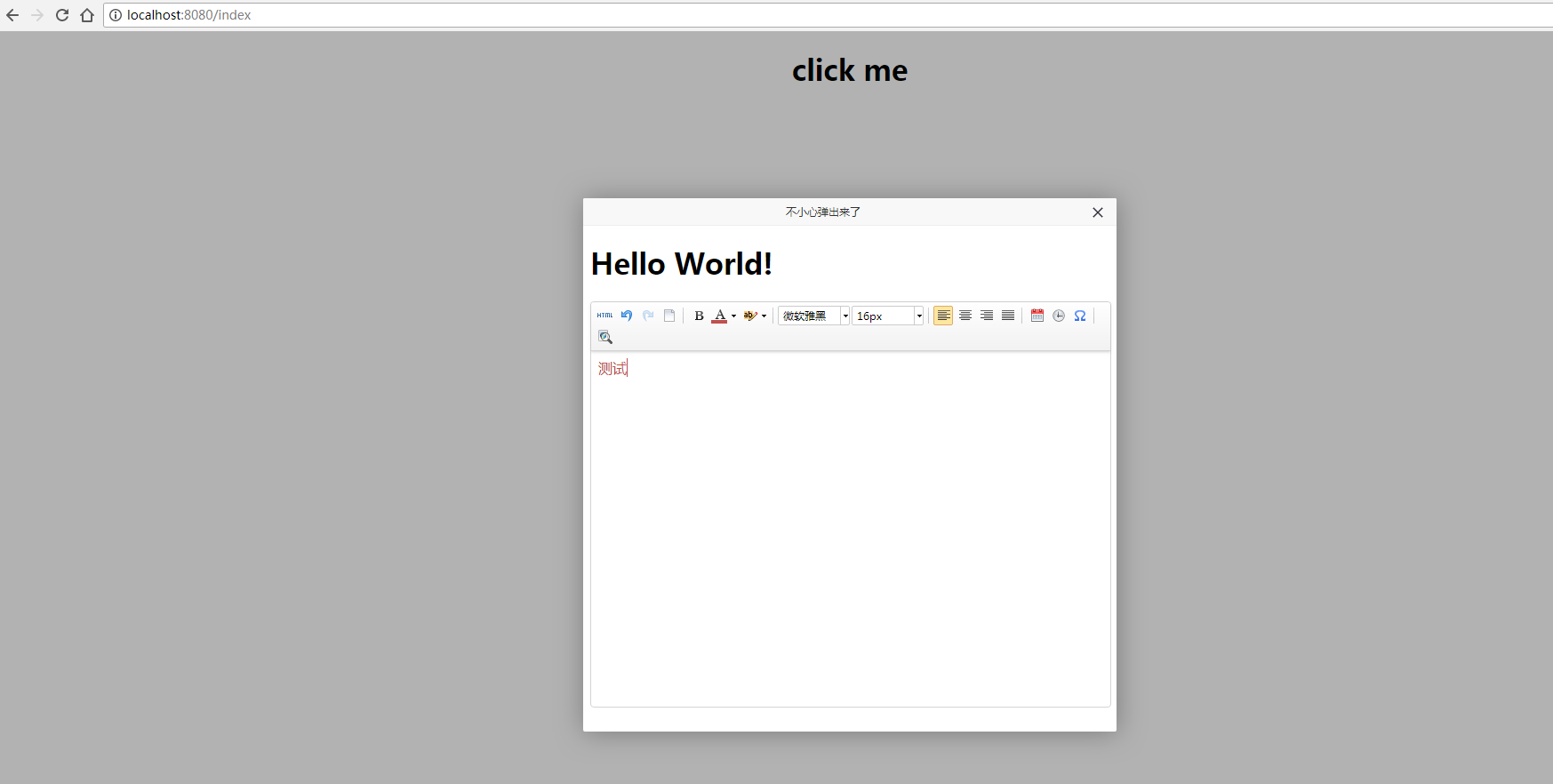Insert time with clock icon
Screen dimensions: 1553x784
(x=1059, y=316)
